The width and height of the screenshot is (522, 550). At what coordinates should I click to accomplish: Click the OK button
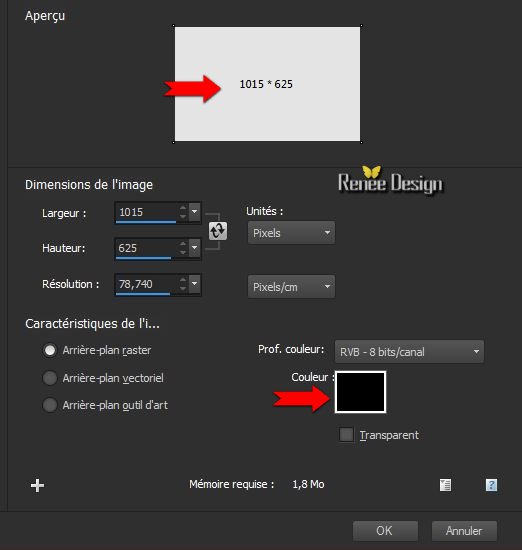385,531
